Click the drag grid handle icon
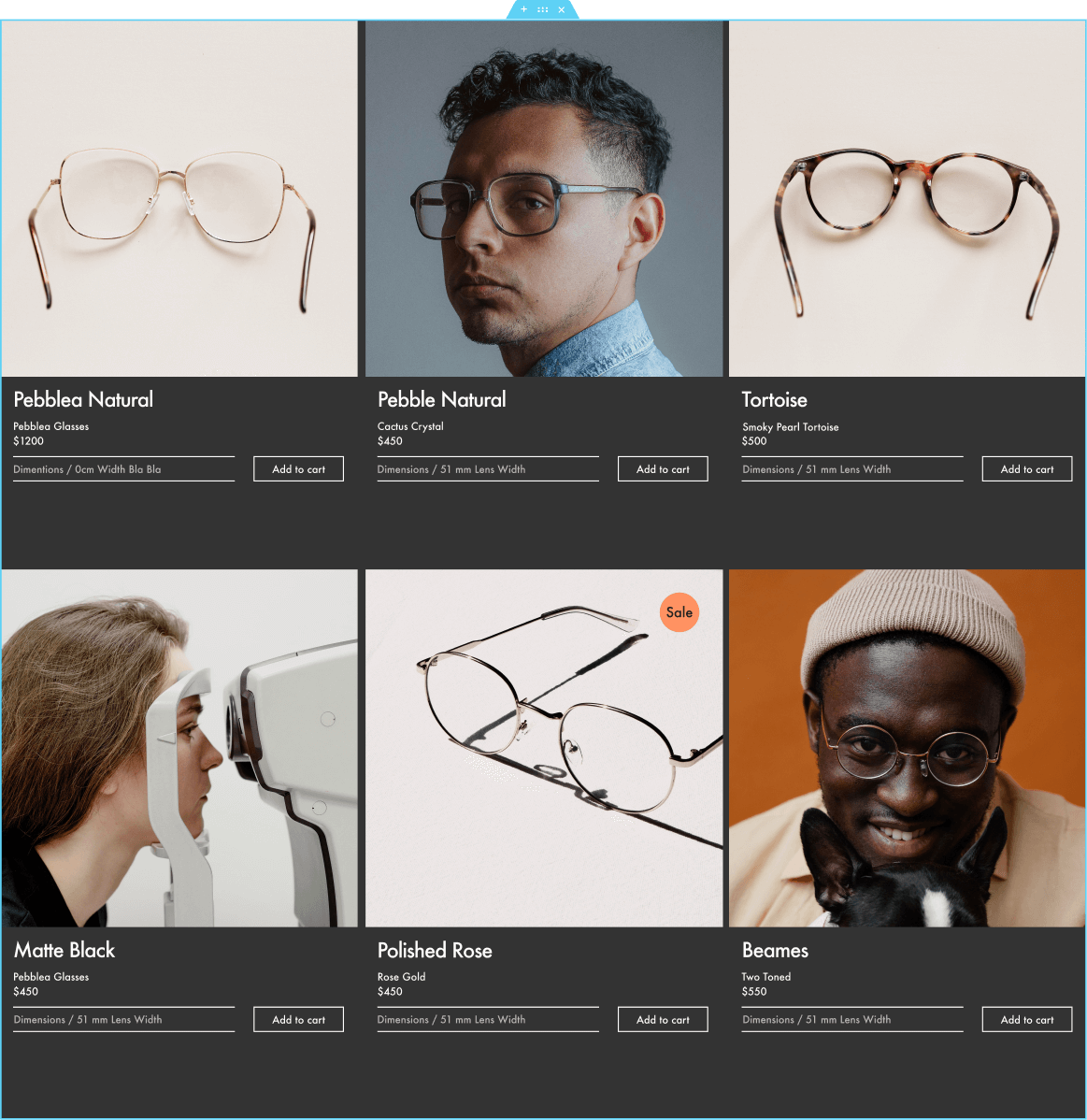Viewport: 1087px width, 1120px height. click(x=542, y=9)
